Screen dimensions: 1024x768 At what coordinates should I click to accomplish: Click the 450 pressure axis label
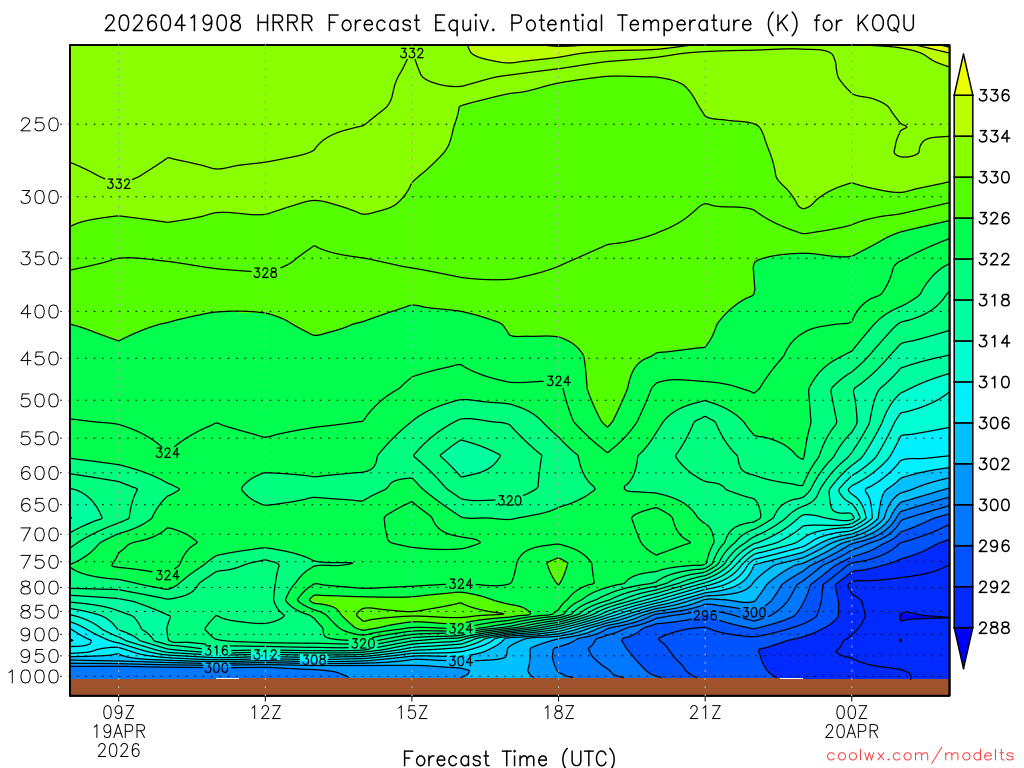40,359
